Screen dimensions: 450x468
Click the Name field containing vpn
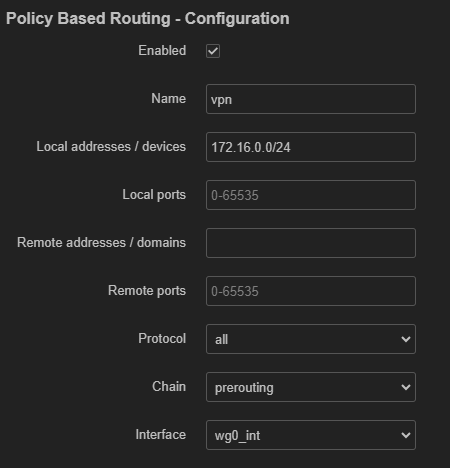[311, 99]
